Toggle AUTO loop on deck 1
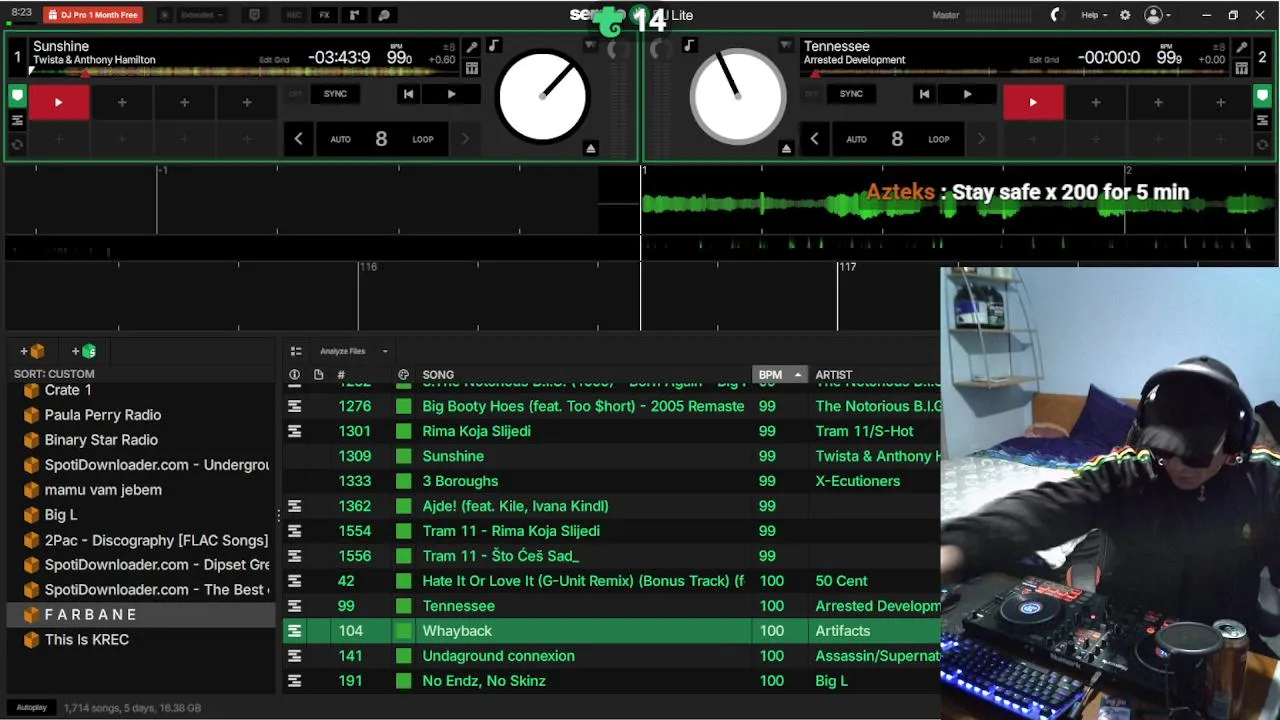The width and height of the screenshot is (1280, 720). click(x=341, y=139)
